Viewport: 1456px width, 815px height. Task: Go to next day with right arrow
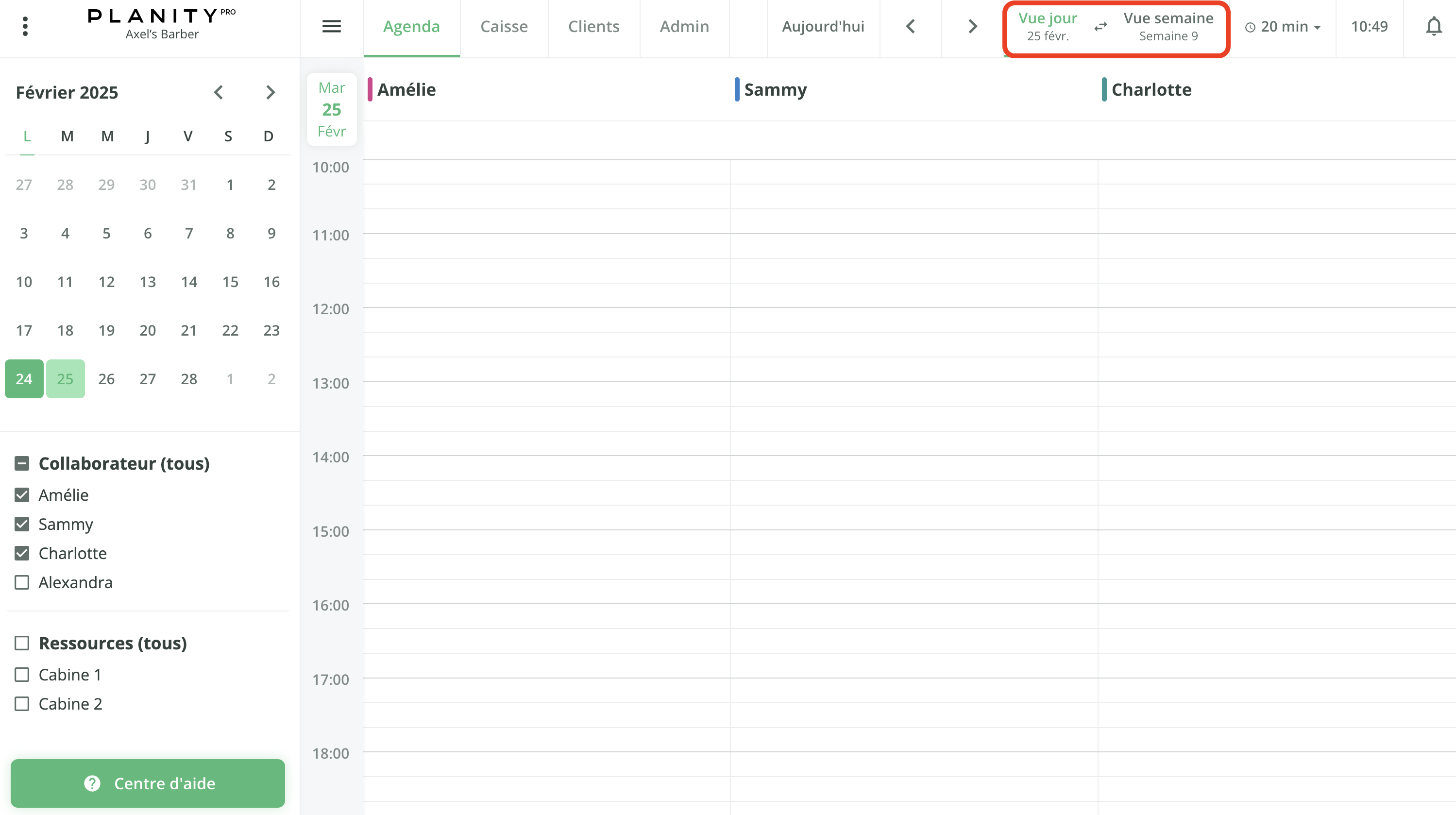pyautogui.click(x=972, y=26)
